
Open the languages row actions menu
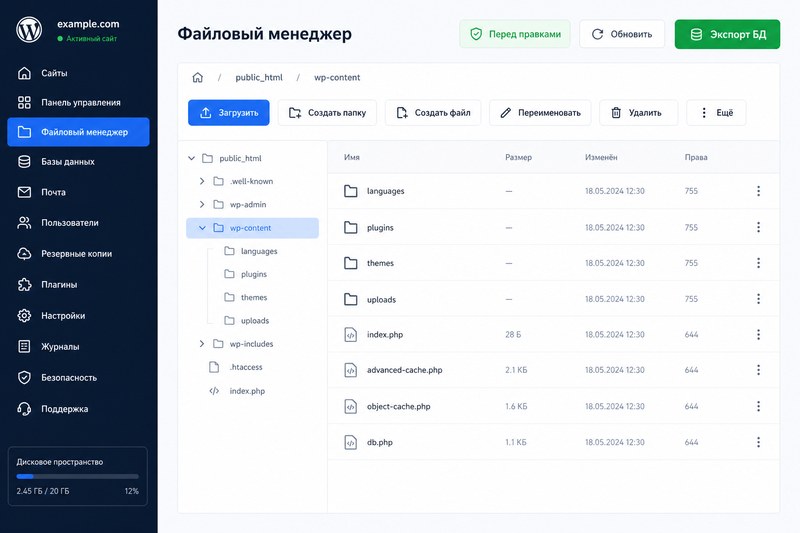(x=758, y=191)
